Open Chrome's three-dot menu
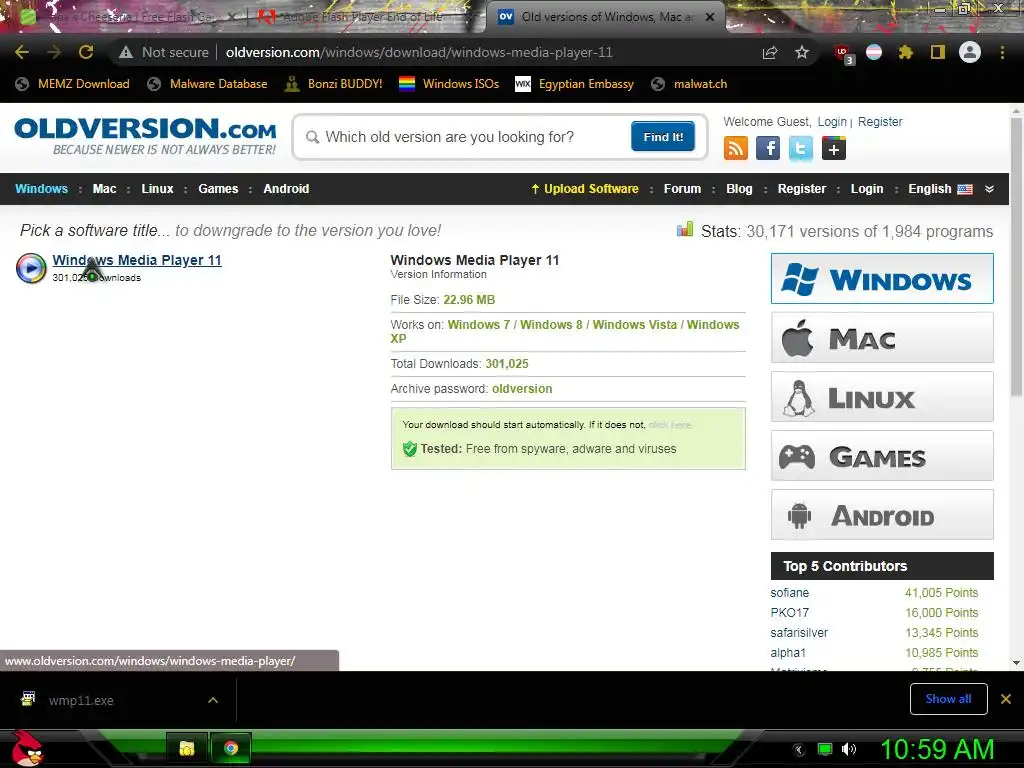Screen dimensions: 1024x768 (1002, 52)
